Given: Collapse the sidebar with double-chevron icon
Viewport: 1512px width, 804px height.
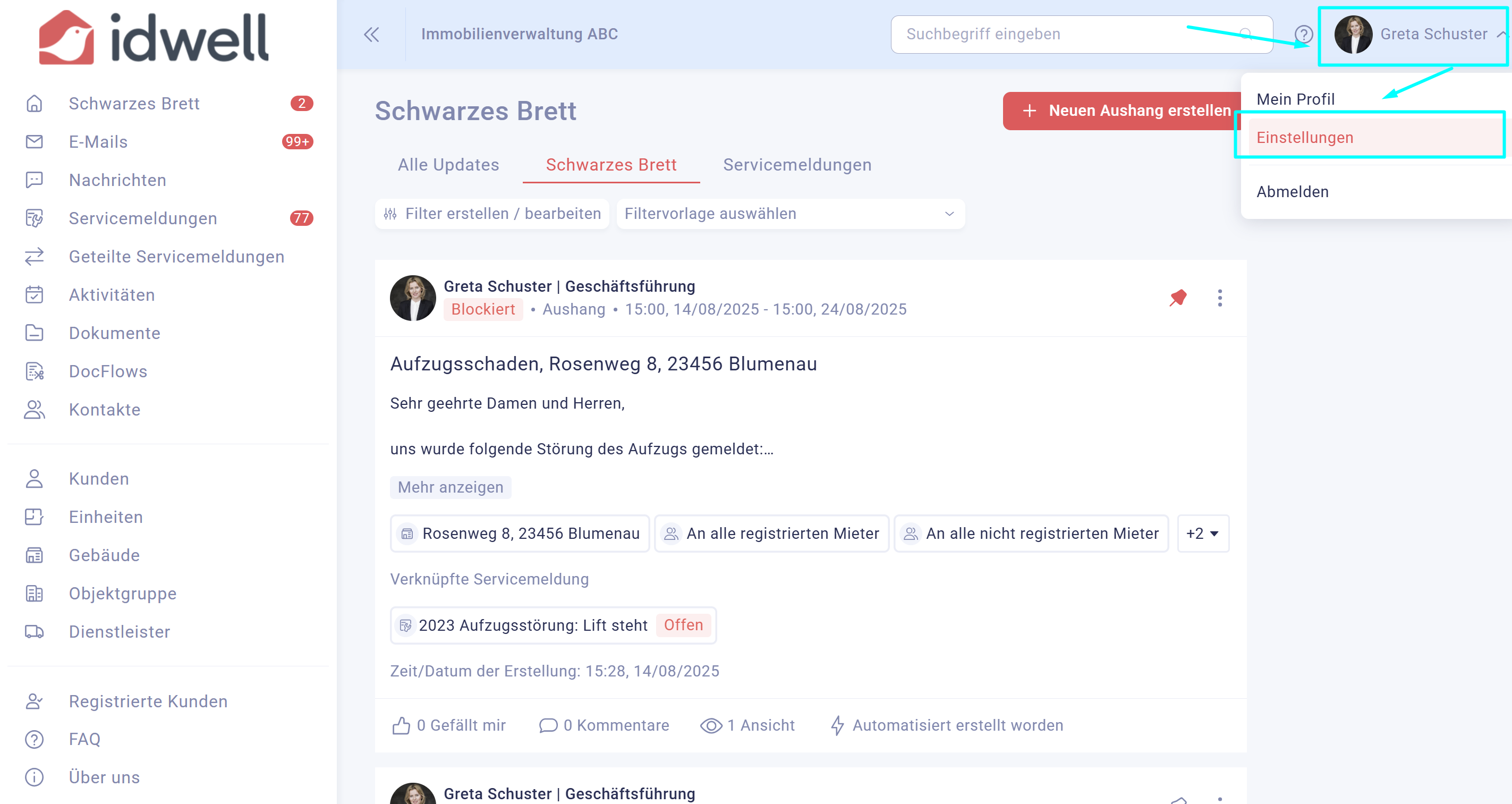Looking at the screenshot, I should (x=371, y=35).
